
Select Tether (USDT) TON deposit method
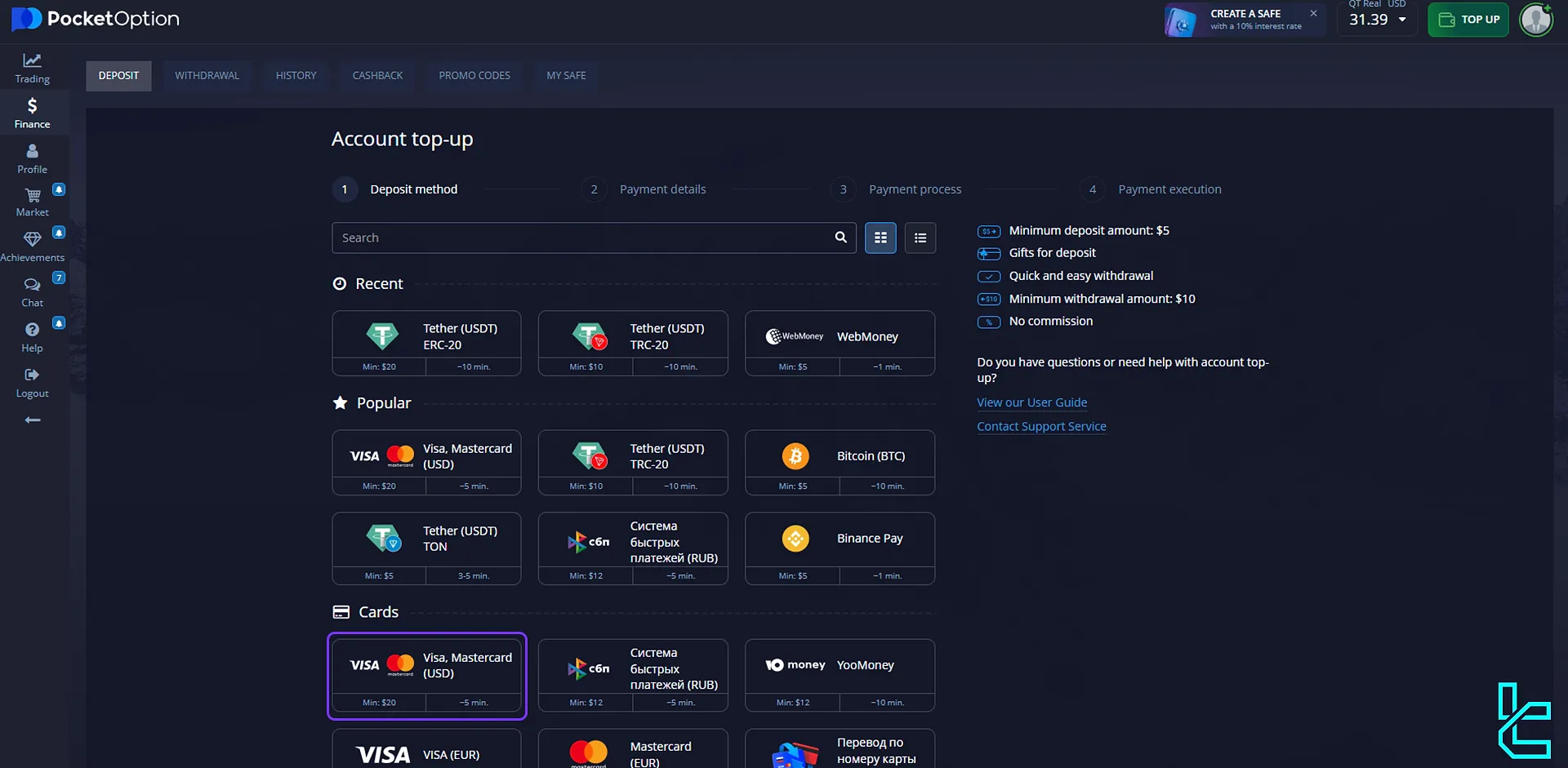tap(426, 548)
